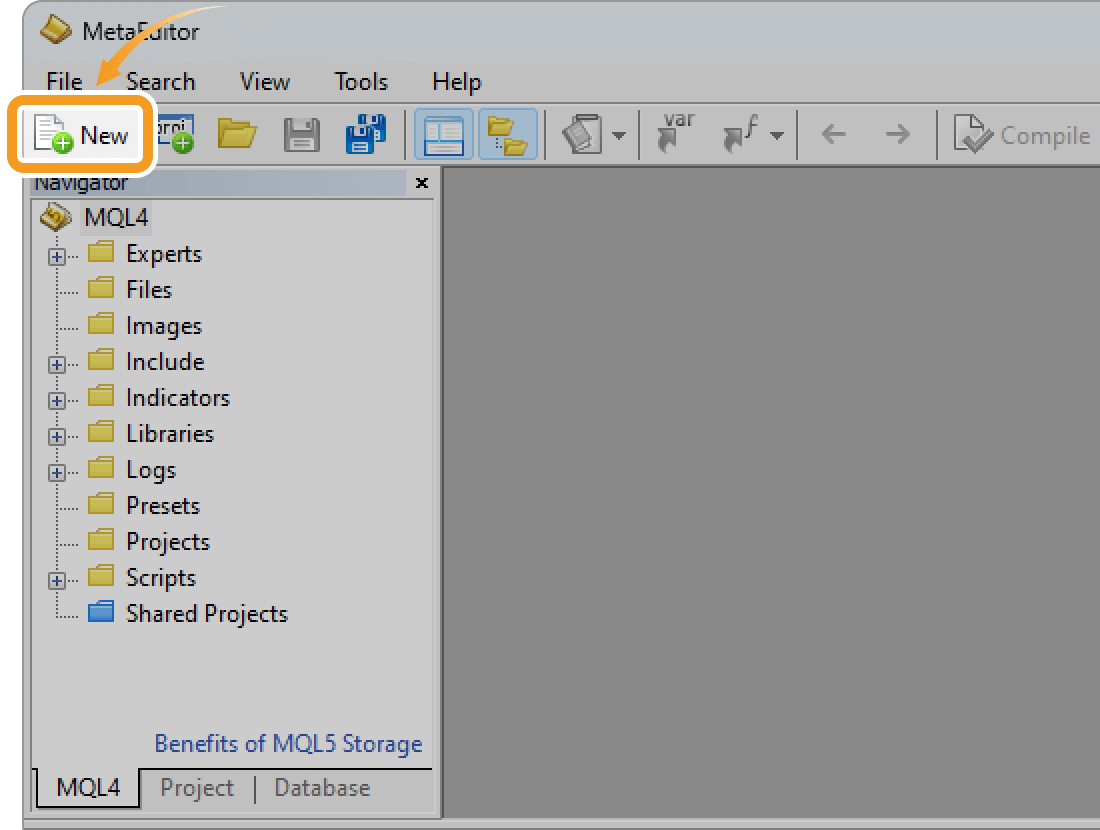Save the current file using the floppy disk icon
The height and width of the screenshot is (830, 1100).
(x=301, y=133)
